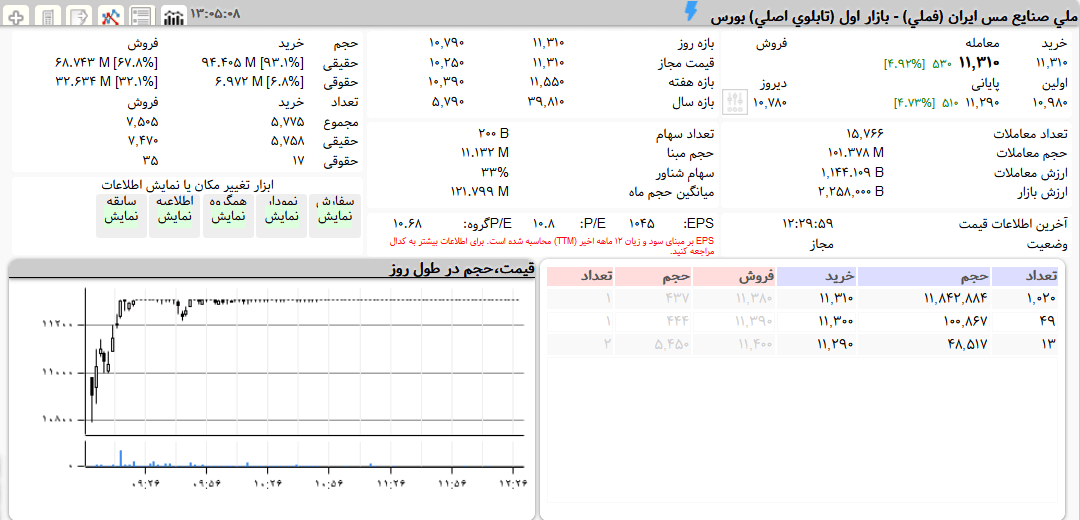Click the total buyers count ۵,۷۷۵
Viewport: 1080px width, 520px height.
pyautogui.click(x=287, y=122)
